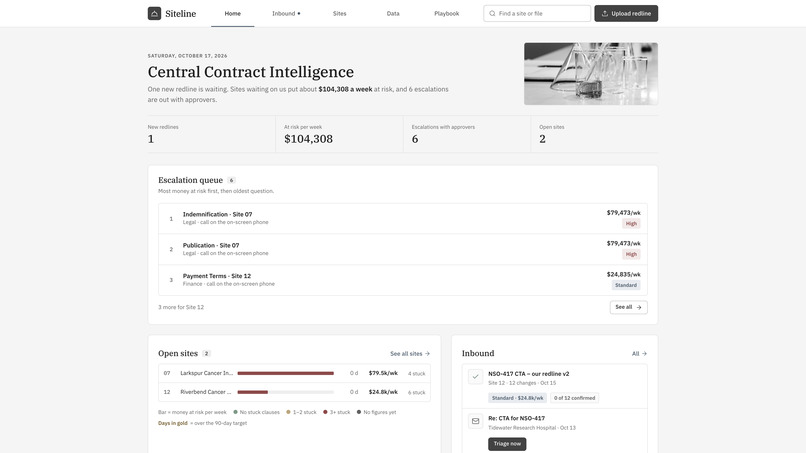Viewport: 806px width, 453px height.
Task: Open NSO-417 CTA – our redline v2
Action: pos(528,374)
